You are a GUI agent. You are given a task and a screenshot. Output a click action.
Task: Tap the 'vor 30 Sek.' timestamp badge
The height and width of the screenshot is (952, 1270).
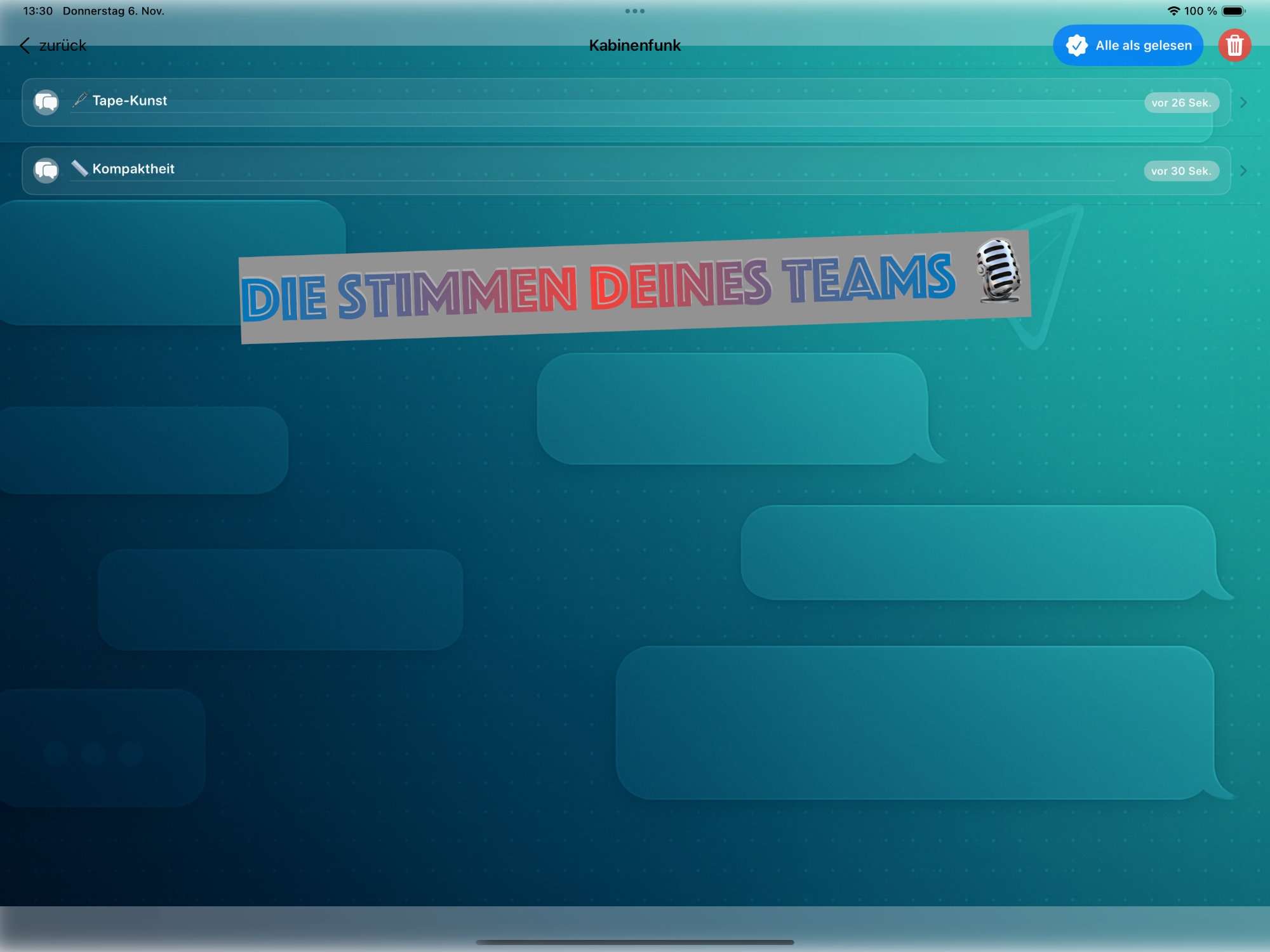coord(1181,171)
